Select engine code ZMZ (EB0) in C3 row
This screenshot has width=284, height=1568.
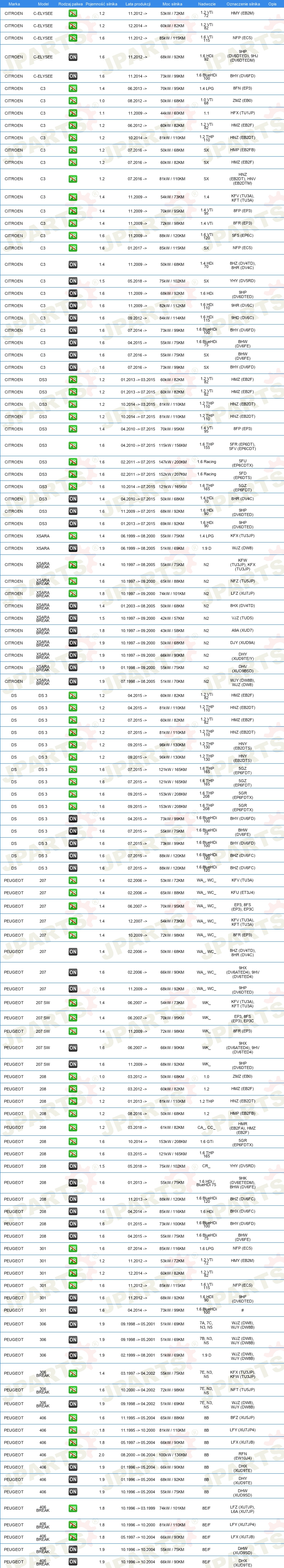[x=243, y=101]
